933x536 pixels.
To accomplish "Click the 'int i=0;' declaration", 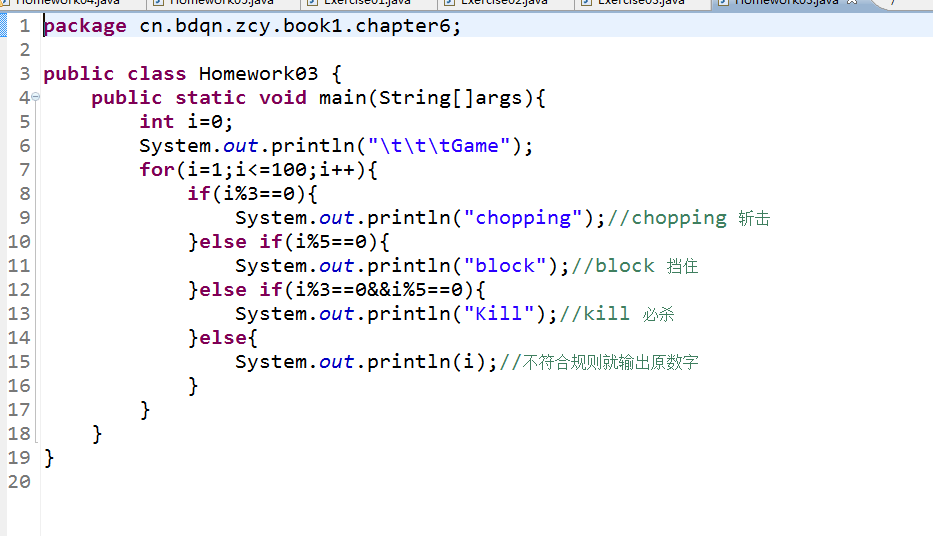I will 186,122.
